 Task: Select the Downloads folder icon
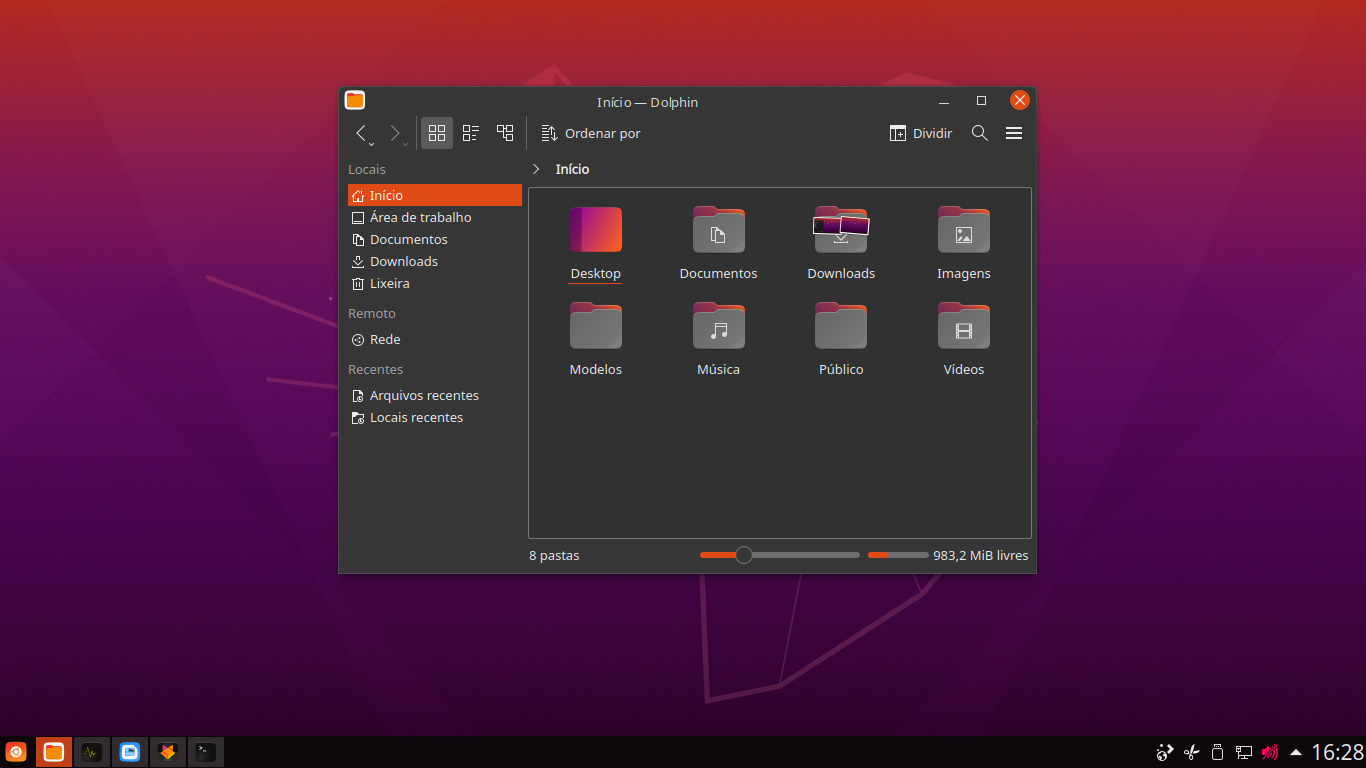tap(841, 231)
